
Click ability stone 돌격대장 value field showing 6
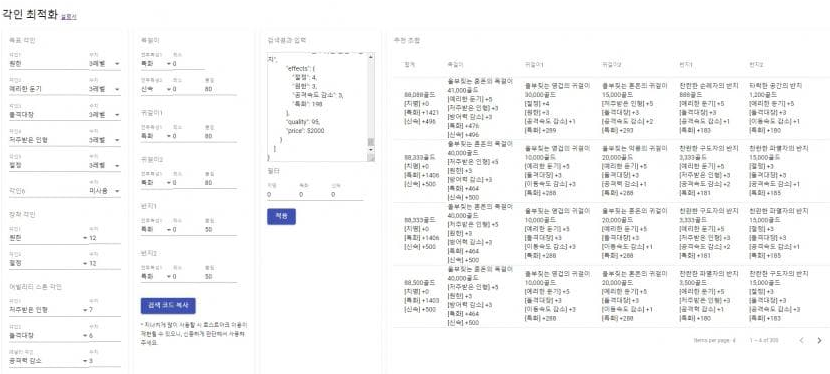(x=105, y=335)
